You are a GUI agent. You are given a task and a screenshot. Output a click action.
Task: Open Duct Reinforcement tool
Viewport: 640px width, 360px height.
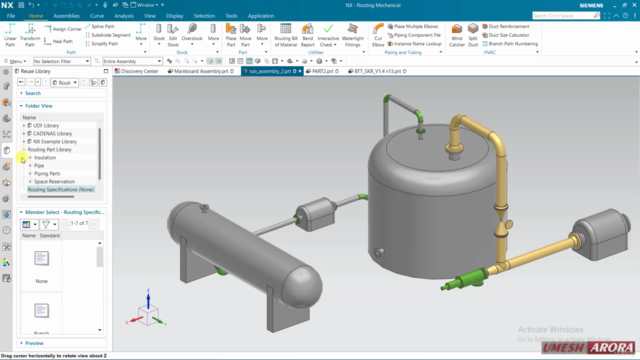(x=505, y=26)
